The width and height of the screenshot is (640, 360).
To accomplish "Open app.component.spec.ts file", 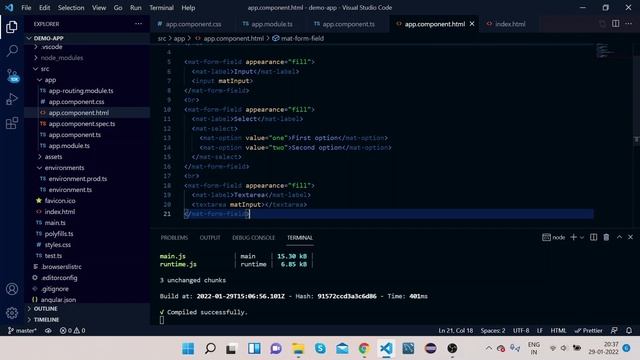I will tap(87, 124).
